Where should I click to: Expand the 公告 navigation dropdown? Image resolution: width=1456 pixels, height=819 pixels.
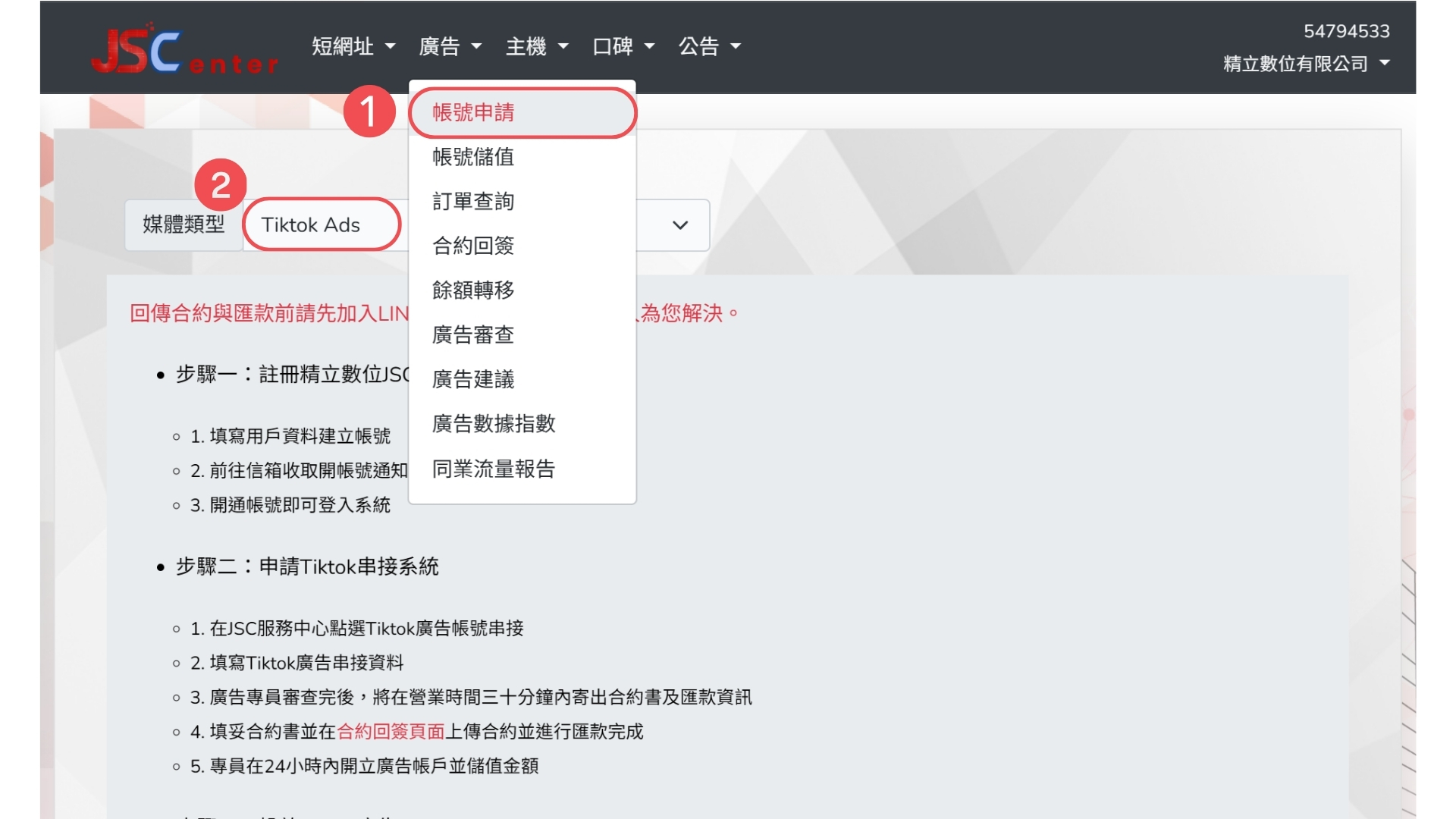pos(709,47)
